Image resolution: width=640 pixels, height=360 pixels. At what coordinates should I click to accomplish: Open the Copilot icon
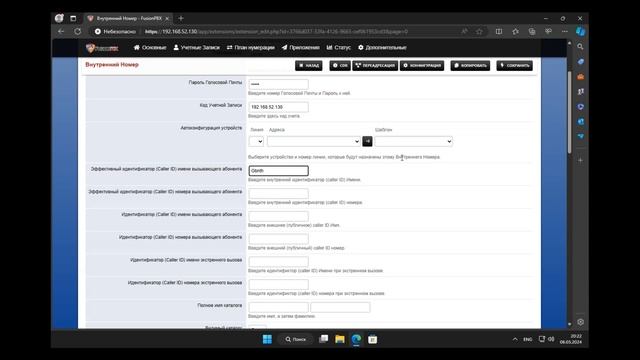(580, 31)
